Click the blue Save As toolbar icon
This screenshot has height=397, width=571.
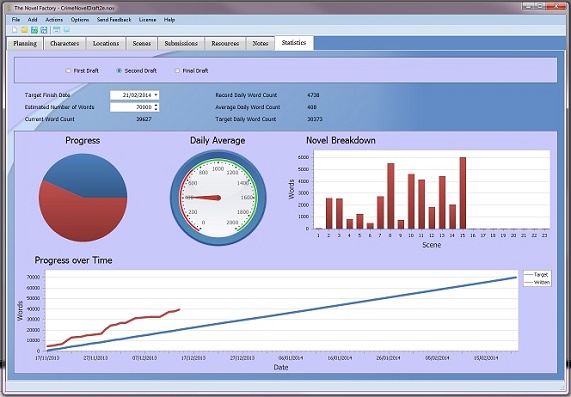pos(44,30)
